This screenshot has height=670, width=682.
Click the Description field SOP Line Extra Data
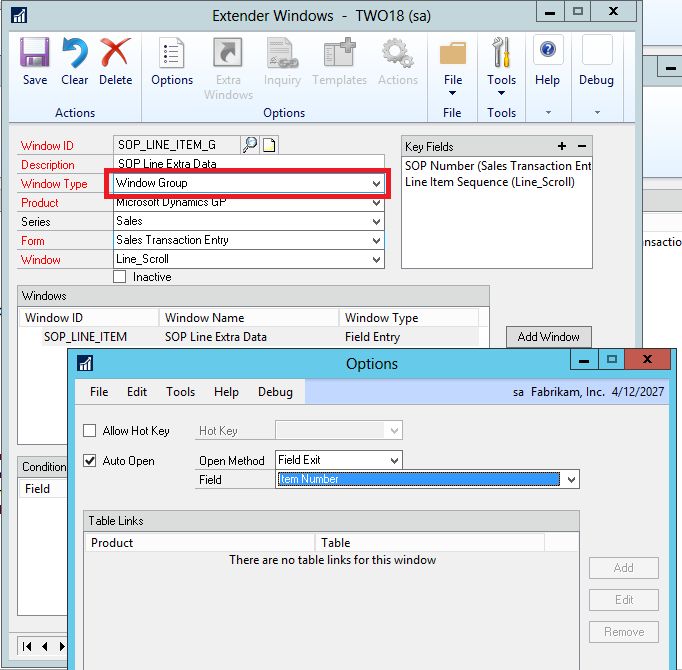(248, 163)
